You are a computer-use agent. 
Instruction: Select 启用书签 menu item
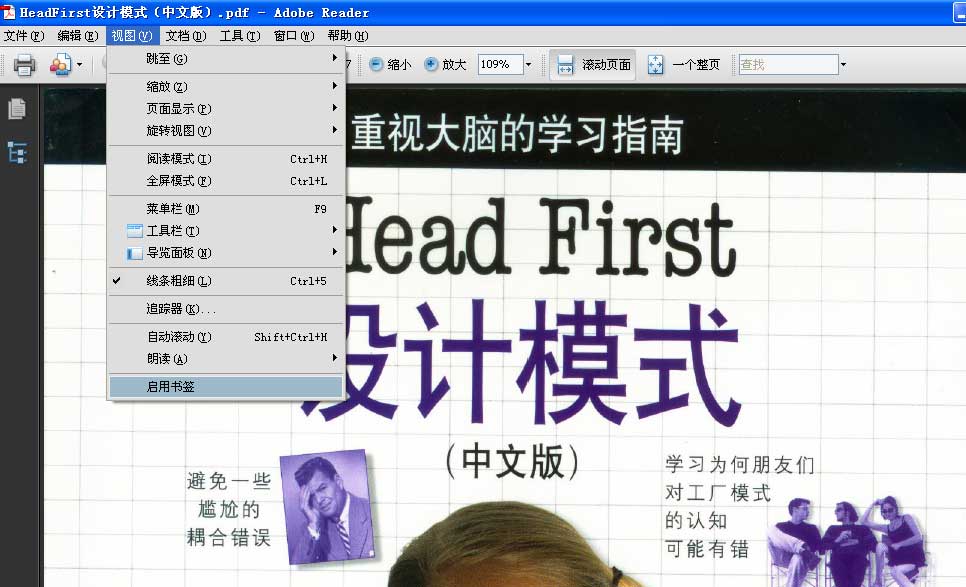point(225,387)
